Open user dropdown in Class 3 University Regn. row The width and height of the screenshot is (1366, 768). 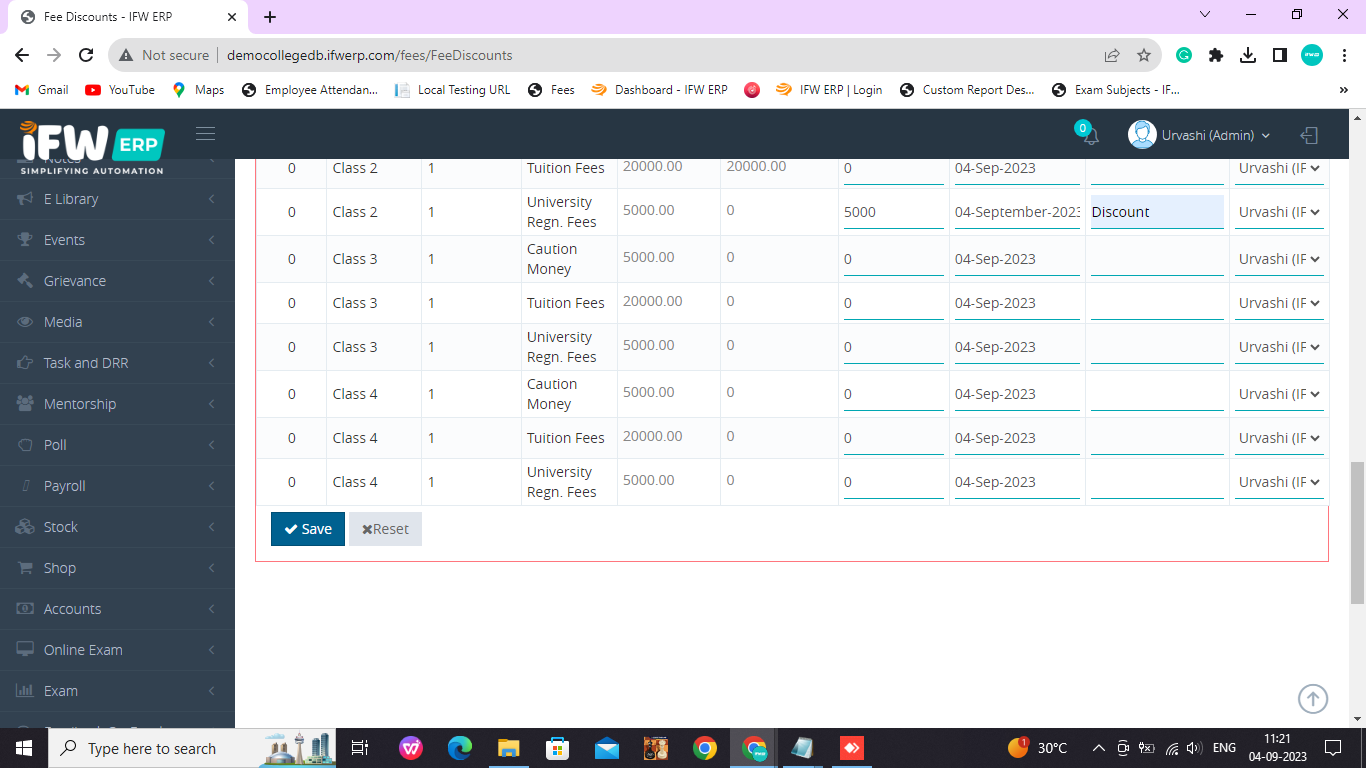point(1279,347)
